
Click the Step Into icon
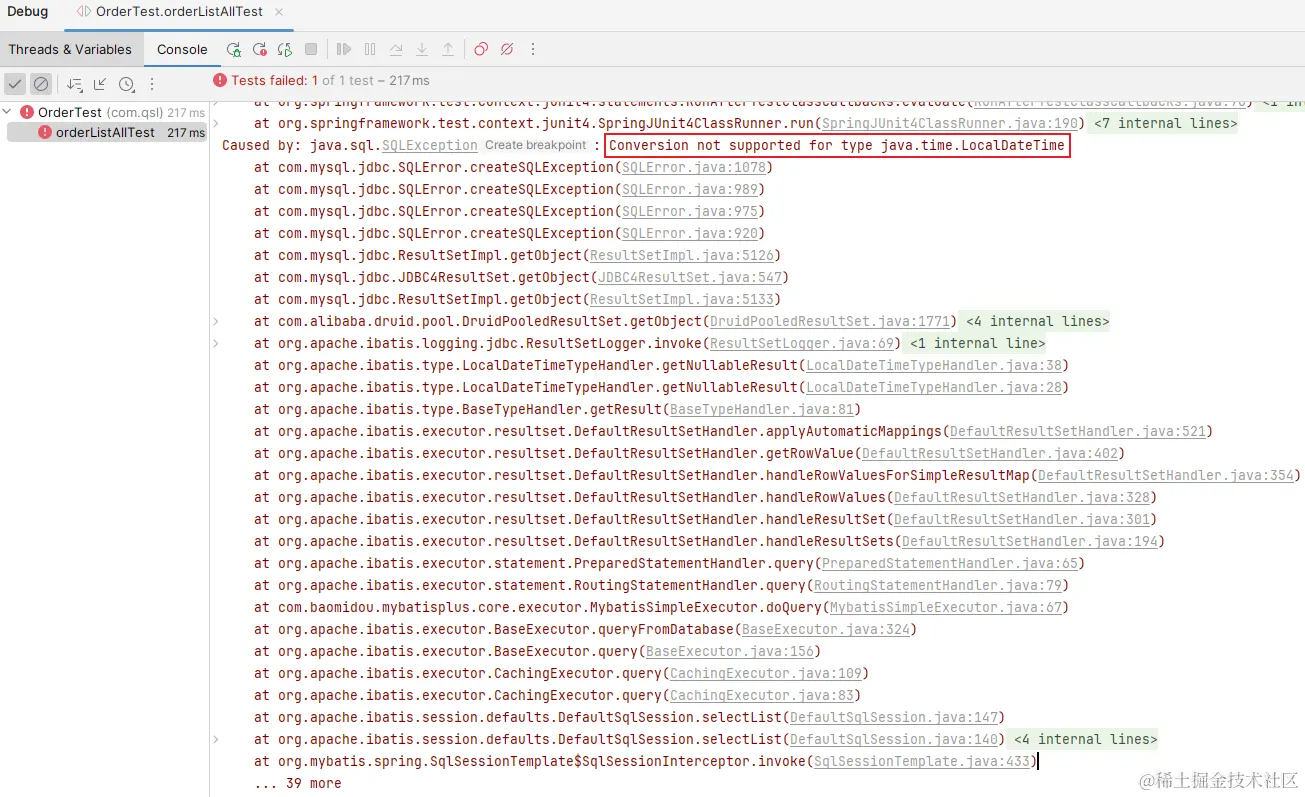pyautogui.click(x=422, y=49)
